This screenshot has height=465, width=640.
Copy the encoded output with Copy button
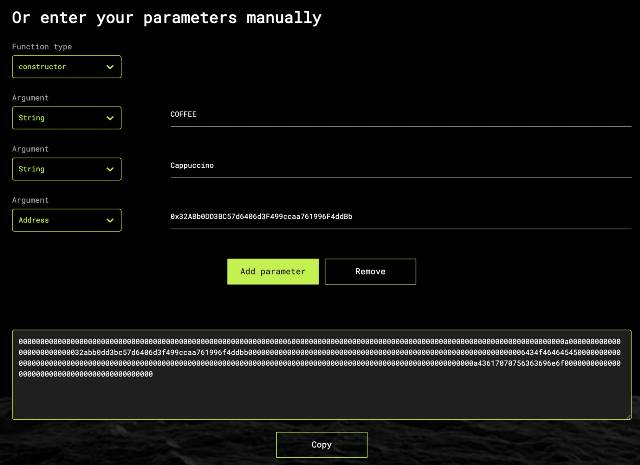point(322,445)
